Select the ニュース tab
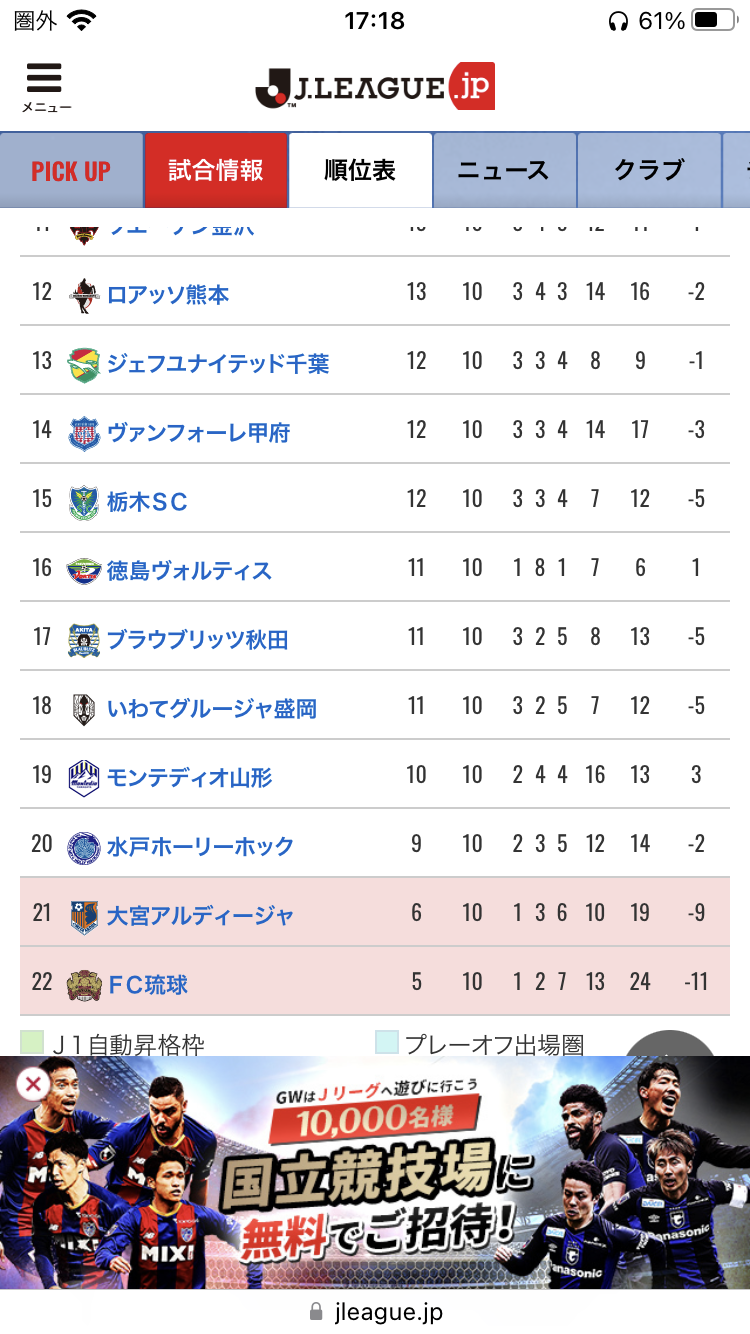 504,171
